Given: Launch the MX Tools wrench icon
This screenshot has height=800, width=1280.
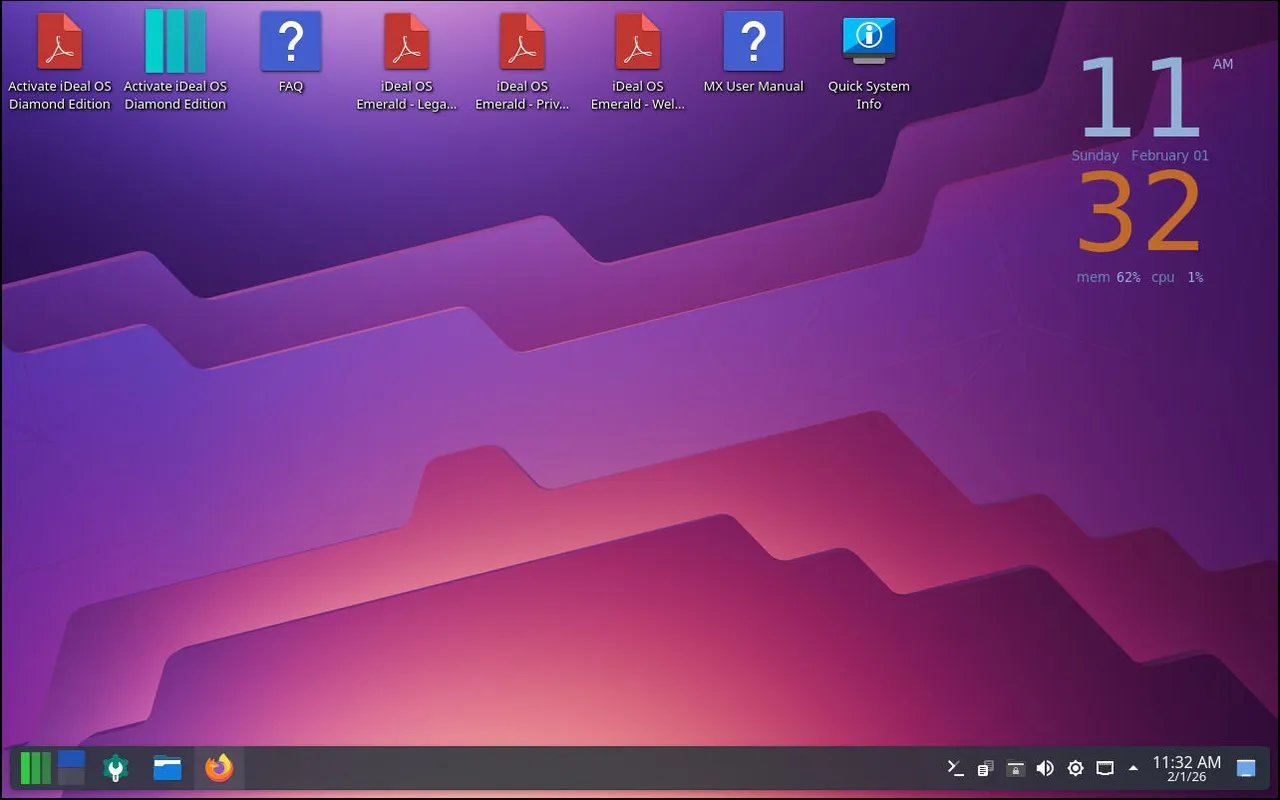Looking at the screenshot, I should tap(116, 768).
